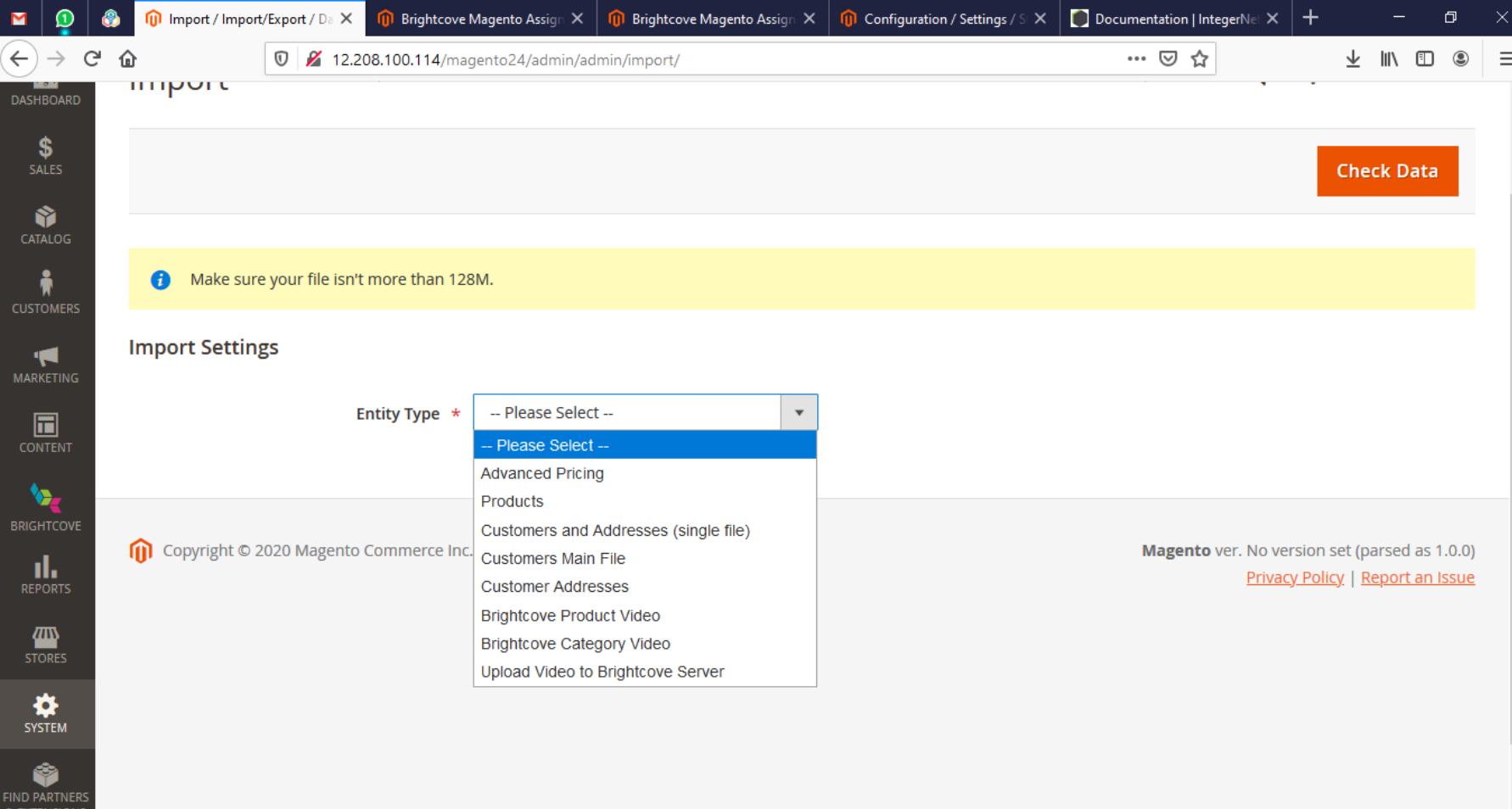Select the Reports sidebar icon
The image size is (1512, 809).
click(45, 570)
